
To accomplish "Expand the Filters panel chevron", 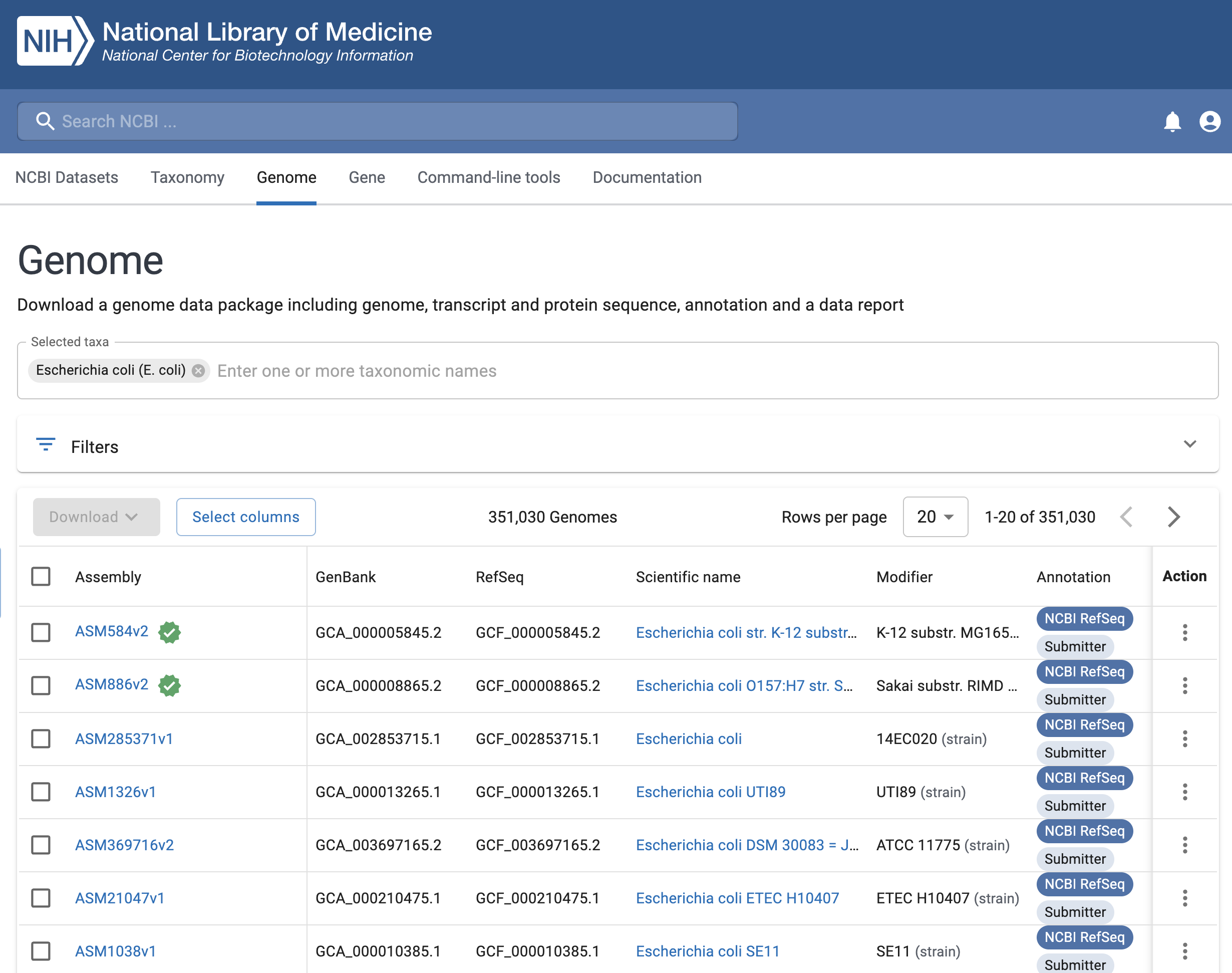I will tap(1190, 444).
